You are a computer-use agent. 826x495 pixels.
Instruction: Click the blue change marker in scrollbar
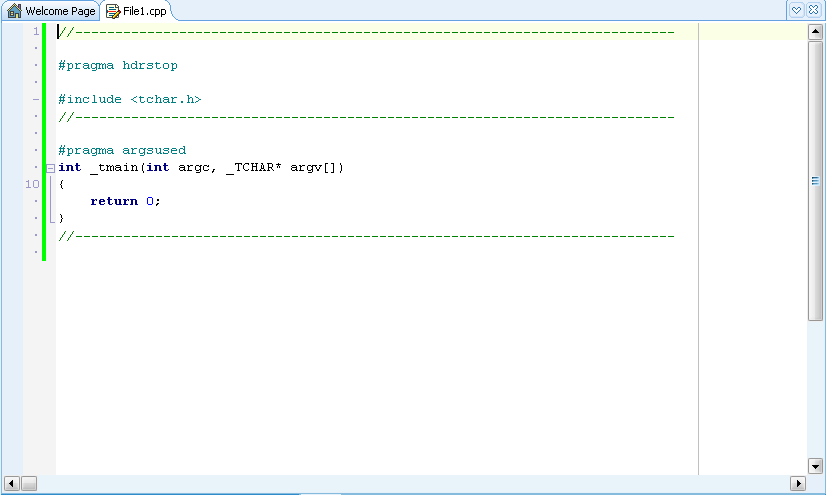[x=815, y=181]
